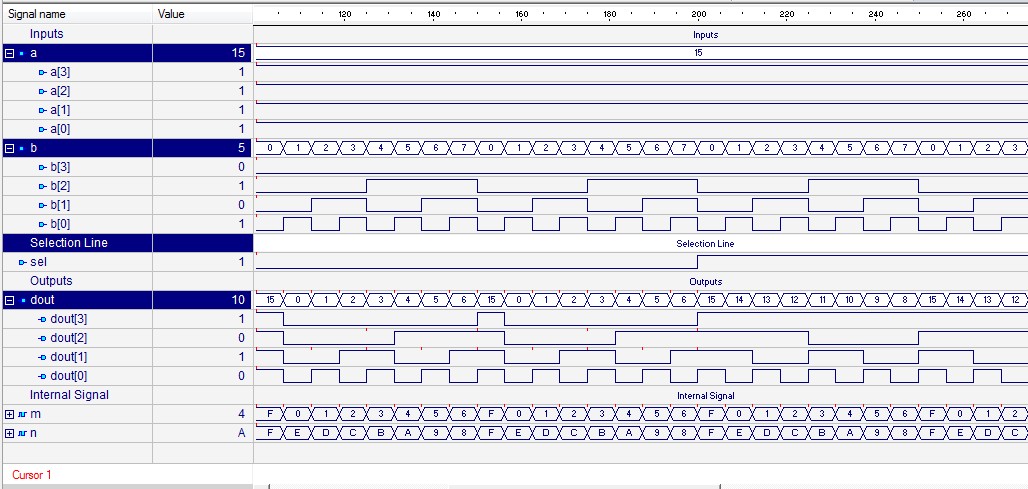This screenshot has width=1028, height=489.
Task: Expand the m internal signal
Action: (x=9, y=414)
